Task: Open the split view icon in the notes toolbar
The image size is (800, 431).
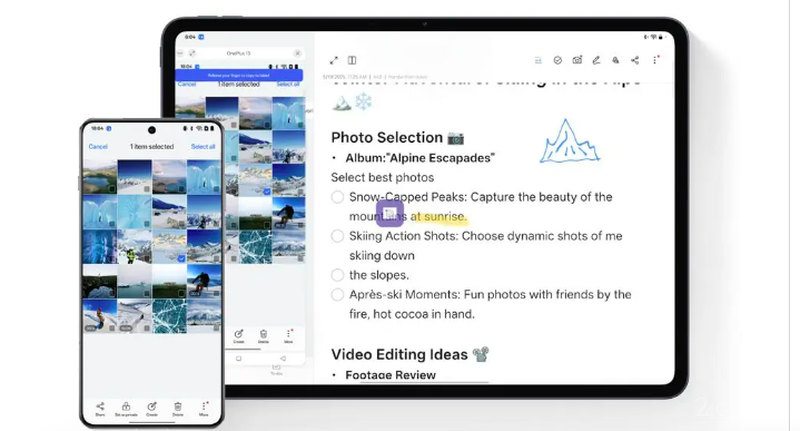Action: (352, 60)
